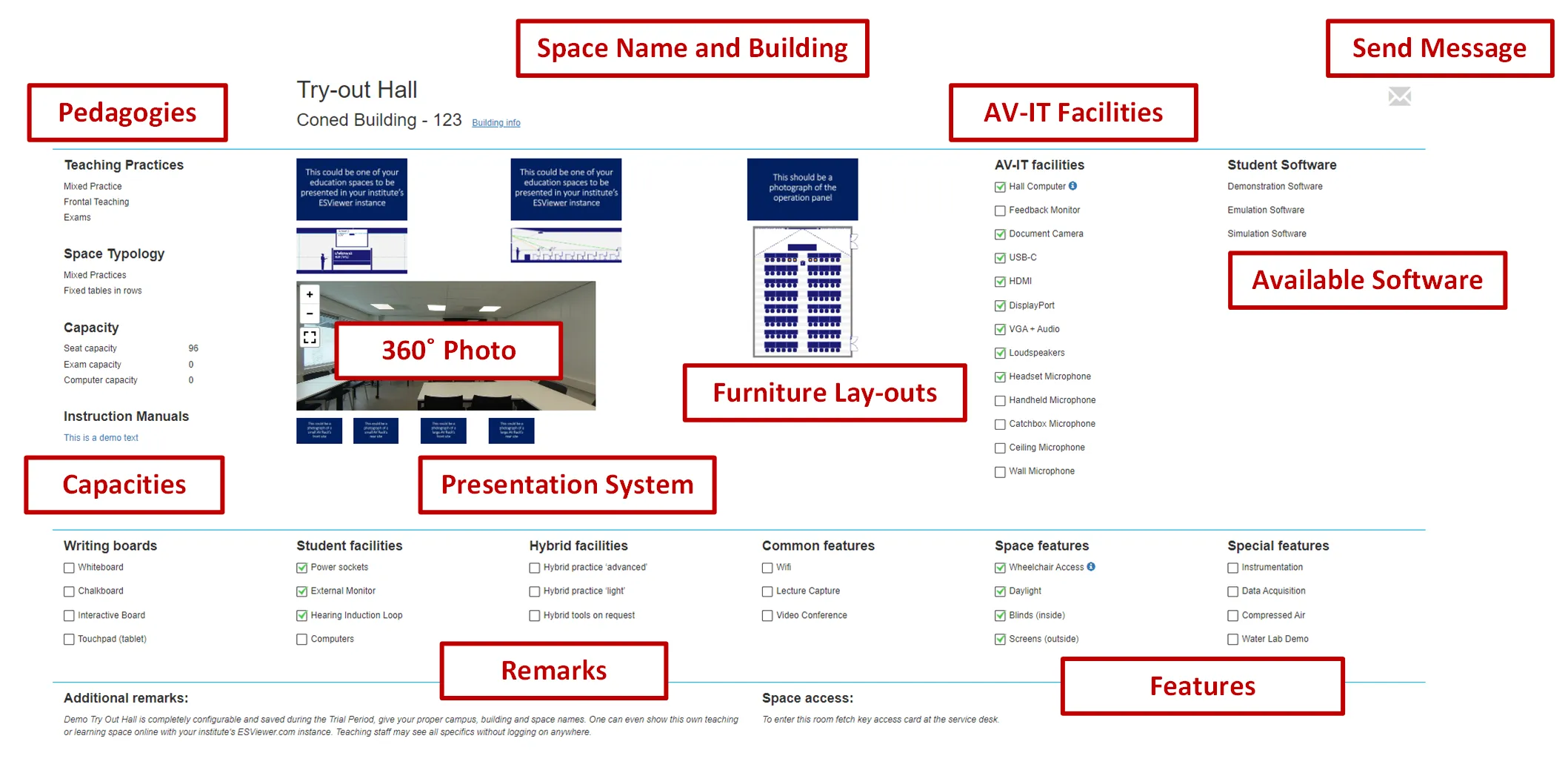Click the Simulation Software entry

(x=1267, y=233)
